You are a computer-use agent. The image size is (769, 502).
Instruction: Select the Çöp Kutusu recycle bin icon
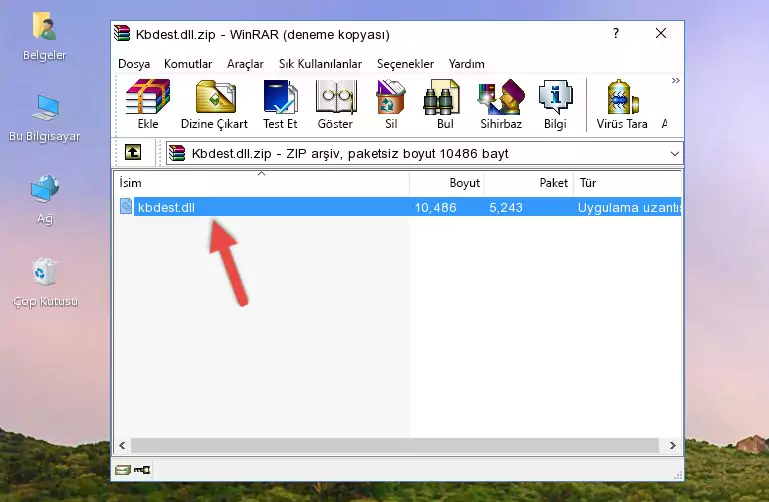click(45, 283)
